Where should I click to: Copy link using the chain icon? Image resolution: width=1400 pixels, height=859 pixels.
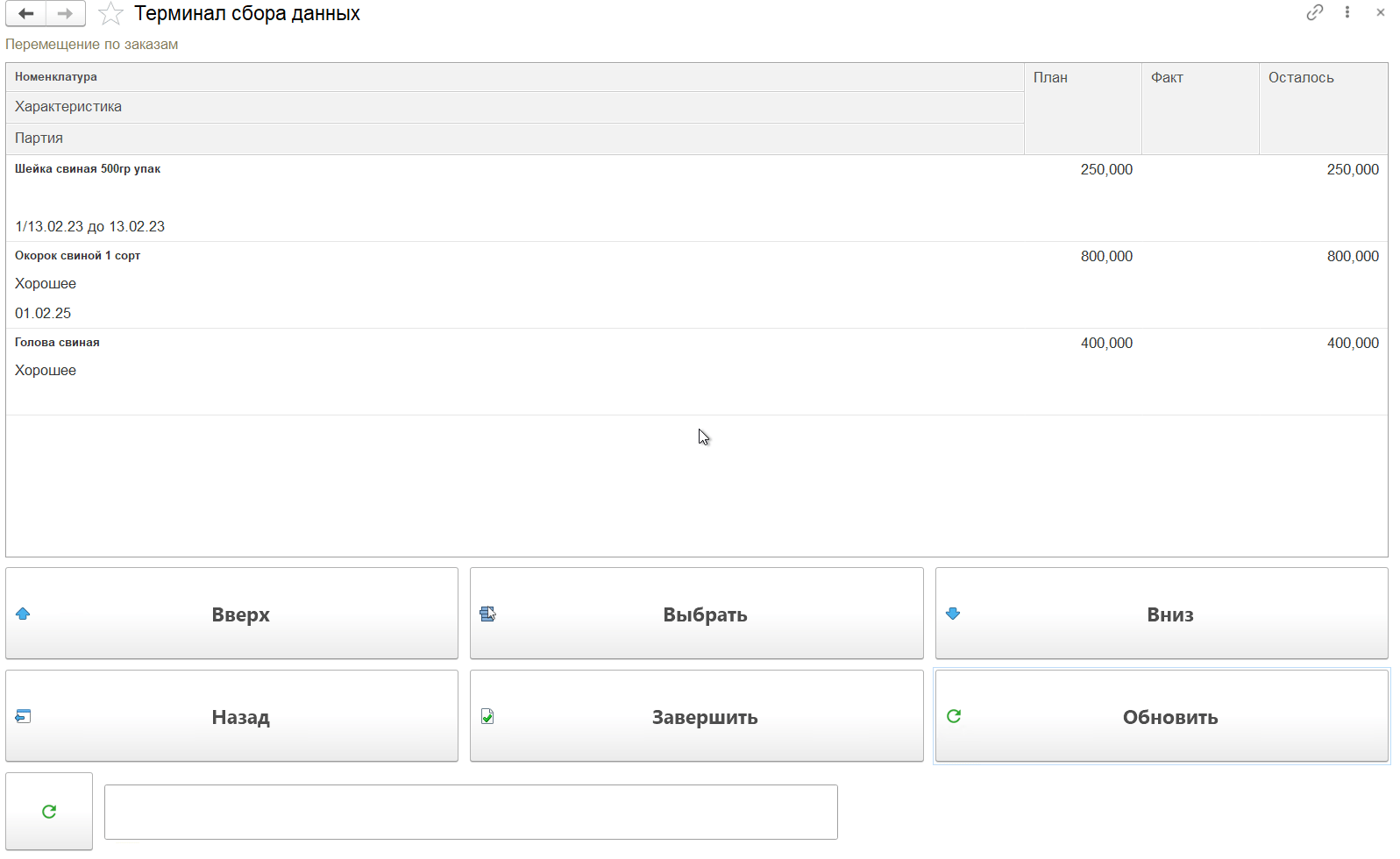pyautogui.click(x=1314, y=12)
